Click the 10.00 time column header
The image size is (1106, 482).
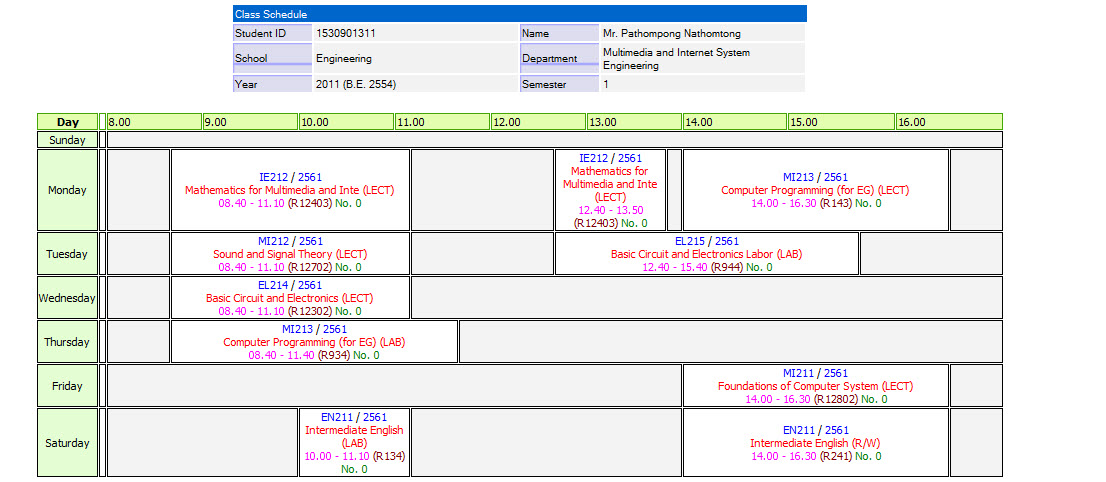[x=346, y=122]
